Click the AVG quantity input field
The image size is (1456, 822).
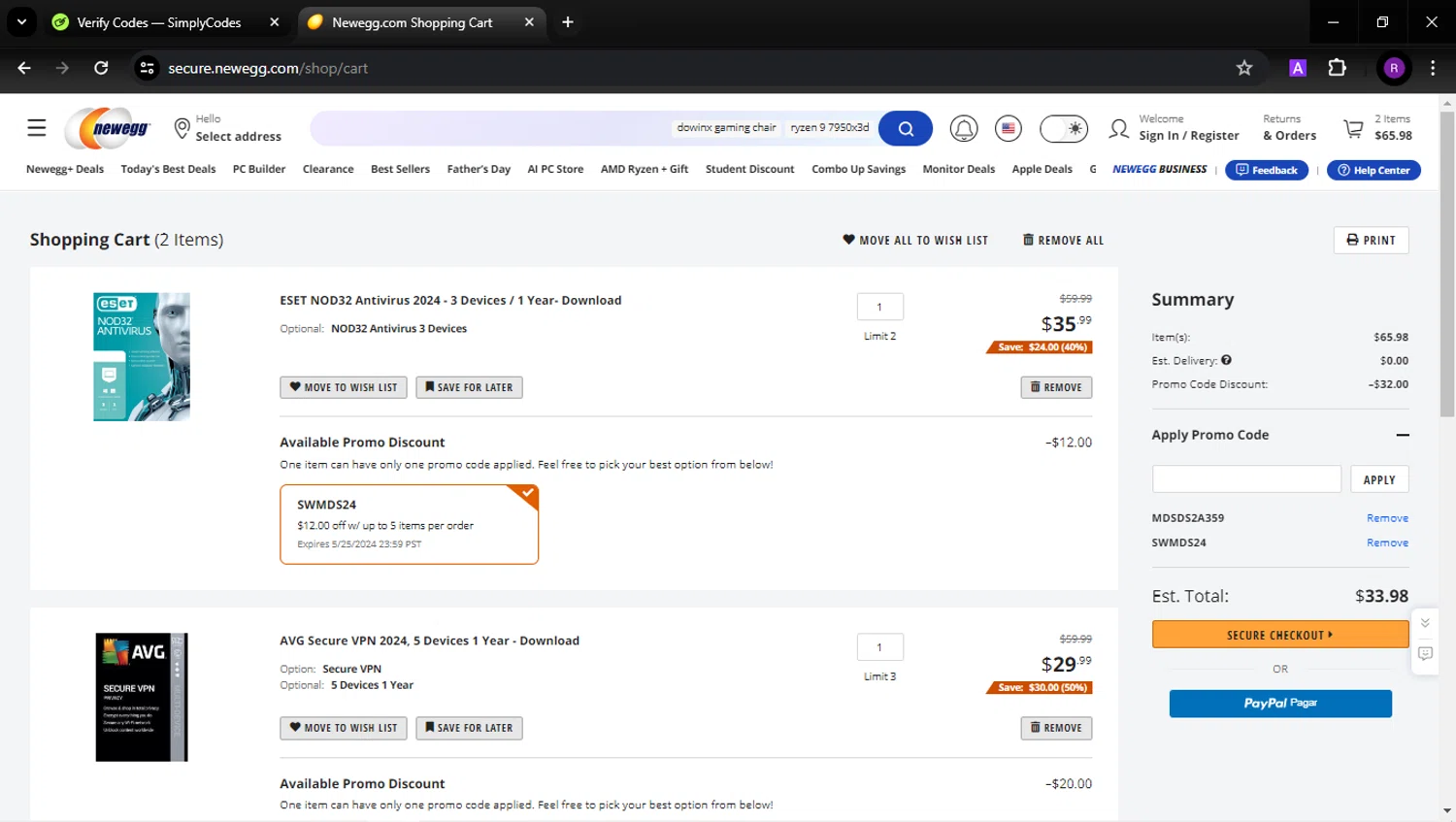pos(879,647)
